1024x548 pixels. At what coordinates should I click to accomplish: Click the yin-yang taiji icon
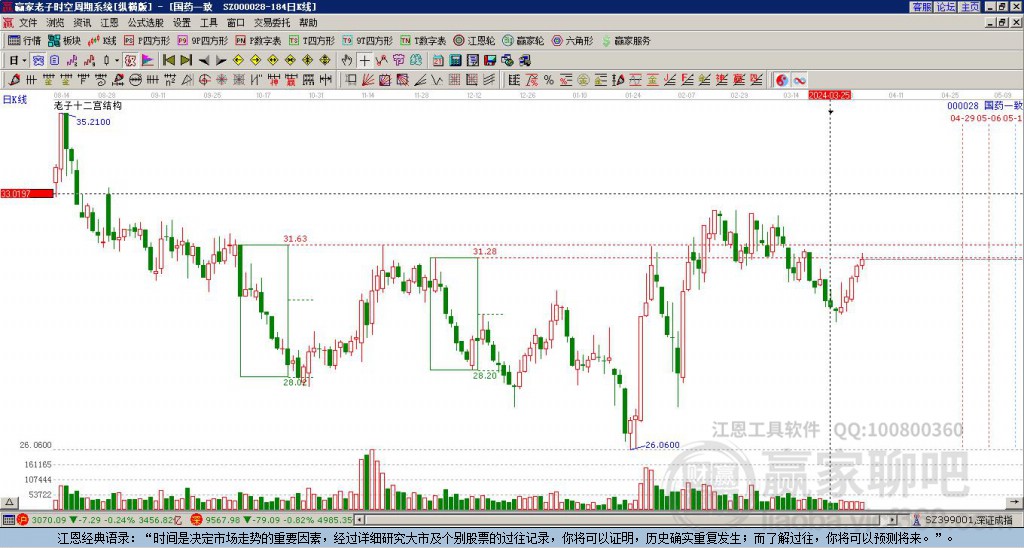coord(782,80)
